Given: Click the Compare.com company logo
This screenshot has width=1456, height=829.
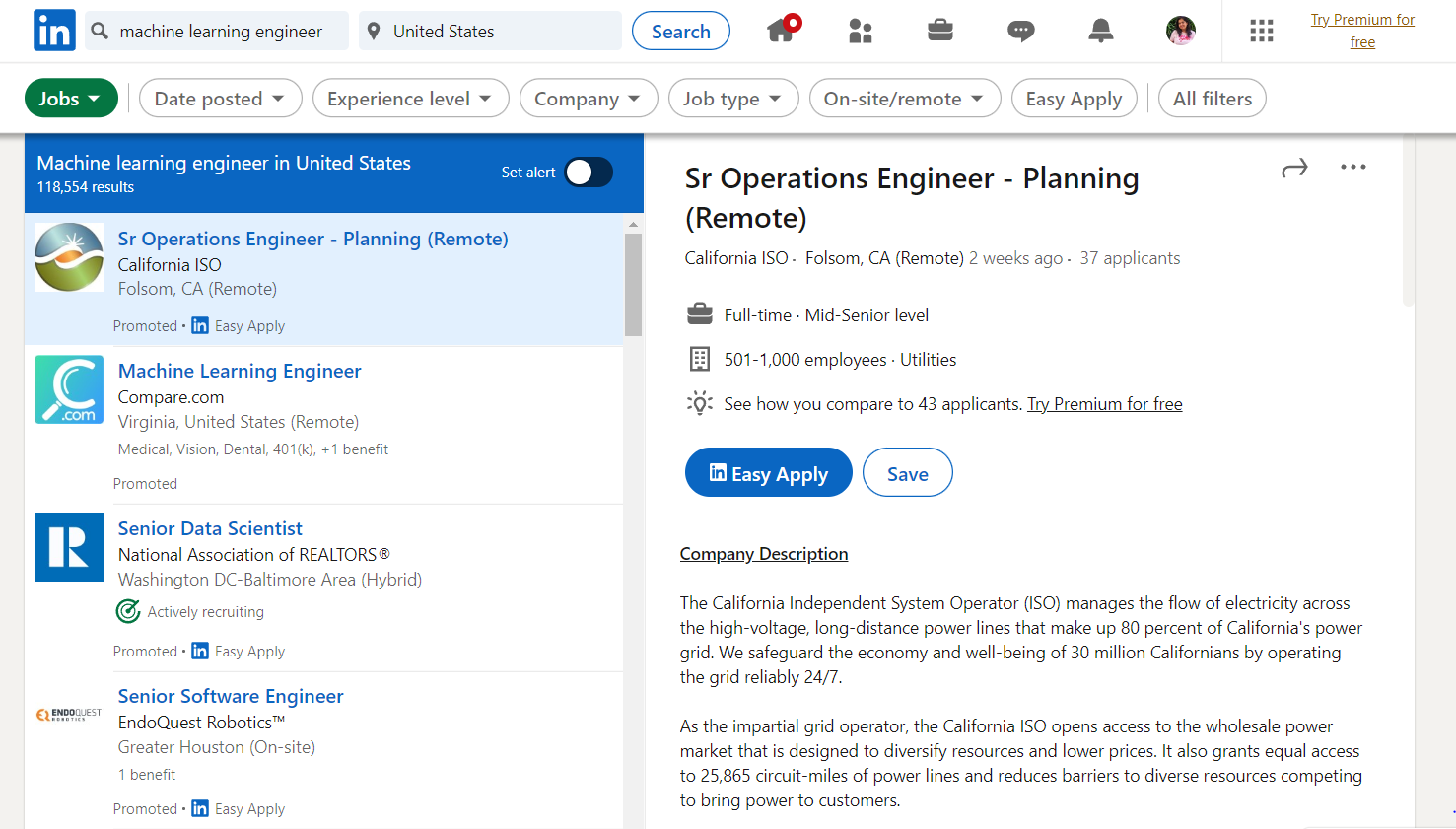Looking at the screenshot, I should [69, 389].
